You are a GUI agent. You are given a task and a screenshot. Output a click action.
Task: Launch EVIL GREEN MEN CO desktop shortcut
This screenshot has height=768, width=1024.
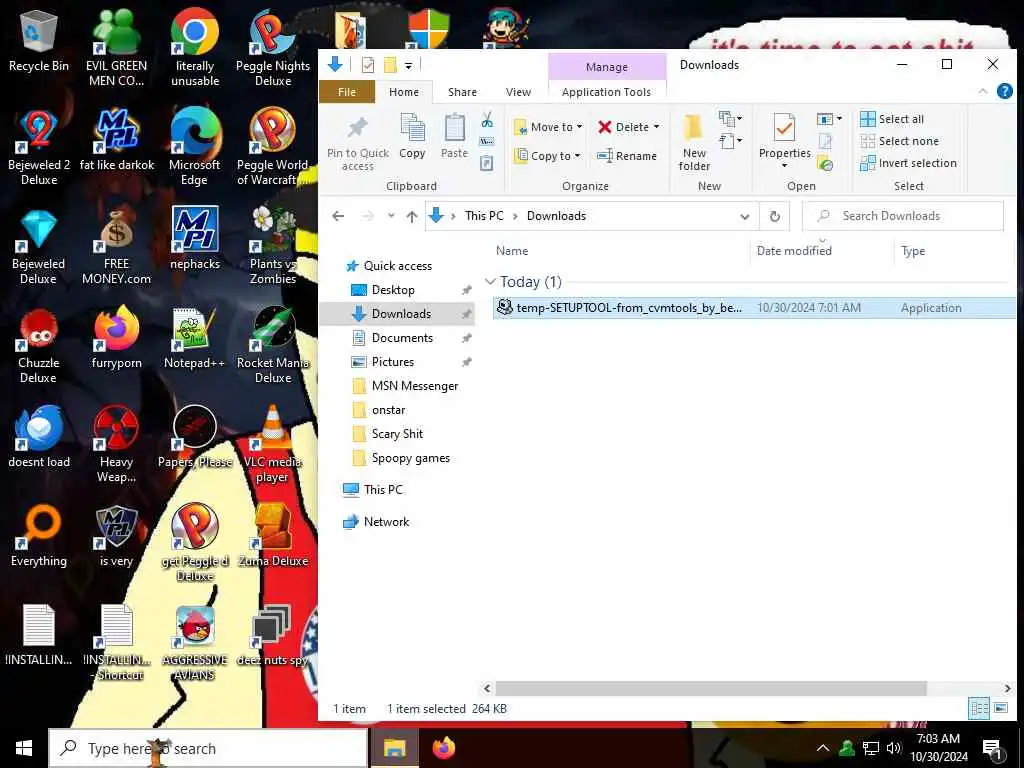click(x=116, y=48)
